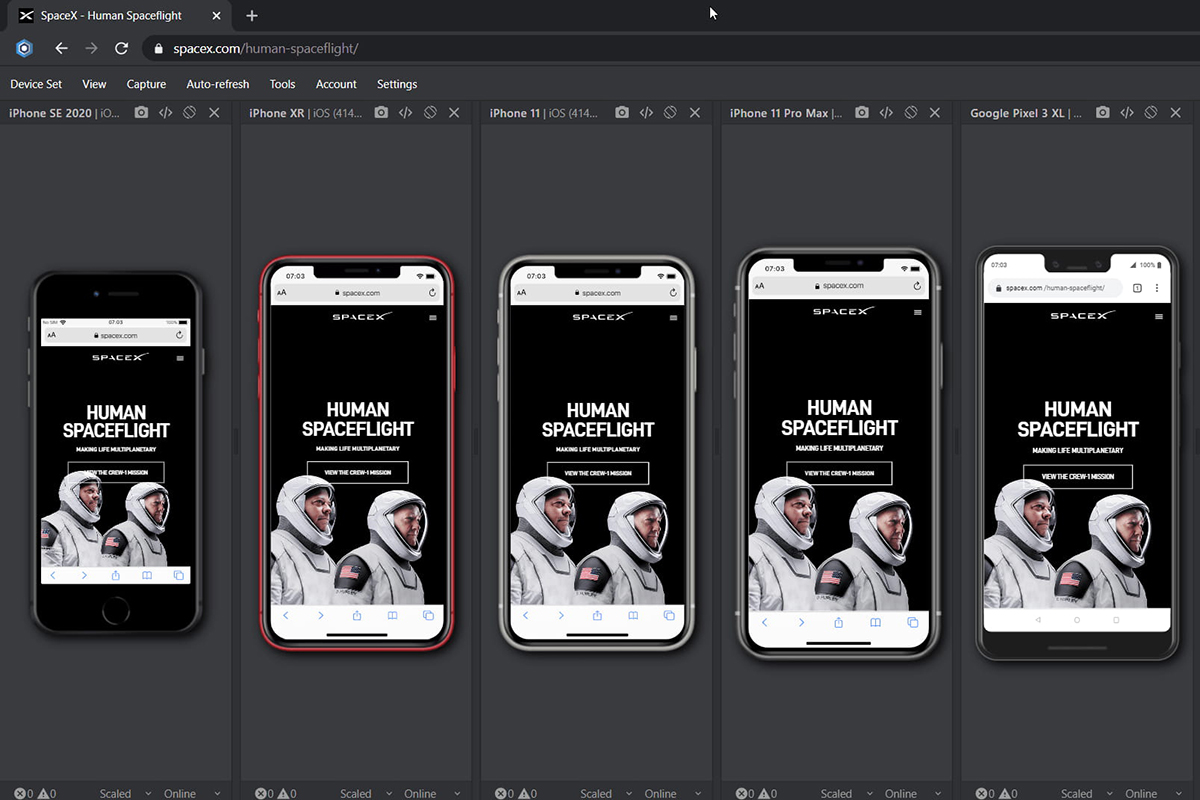Remove the iPhone XR device panel

pos(454,113)
